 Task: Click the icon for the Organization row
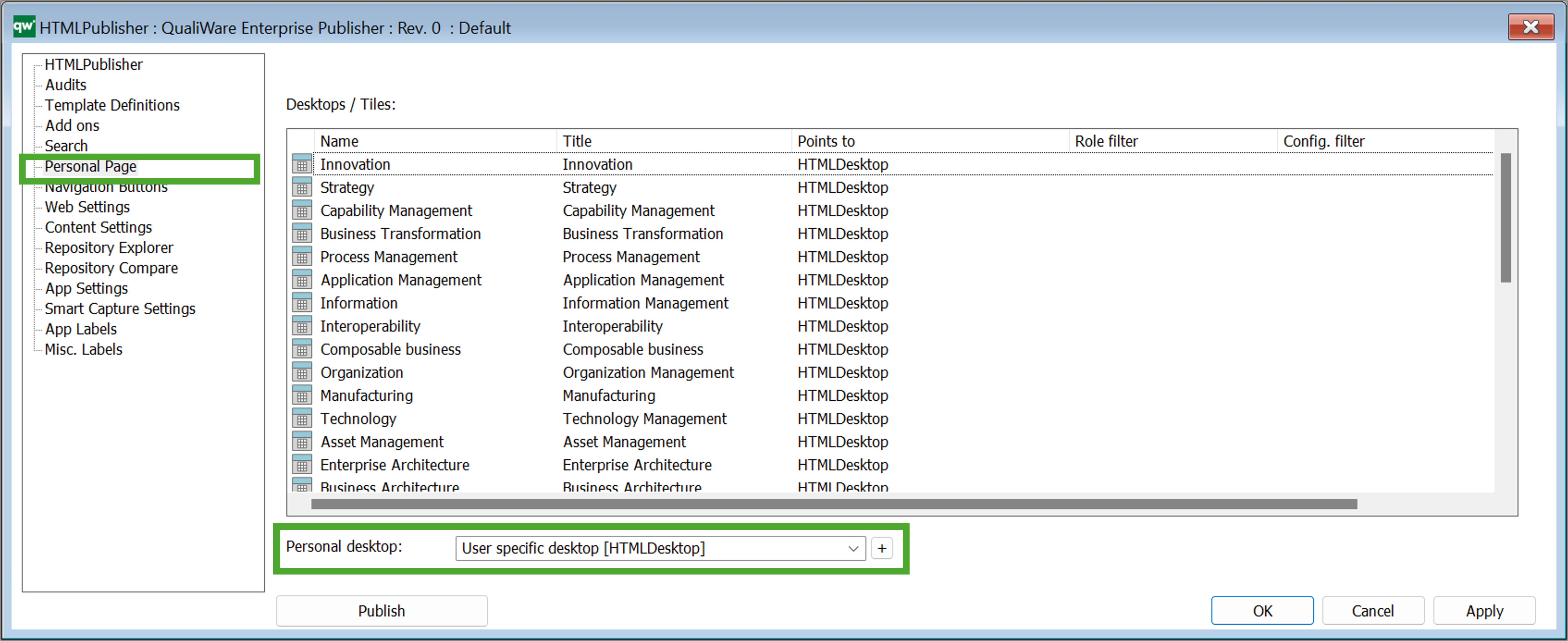302,372
